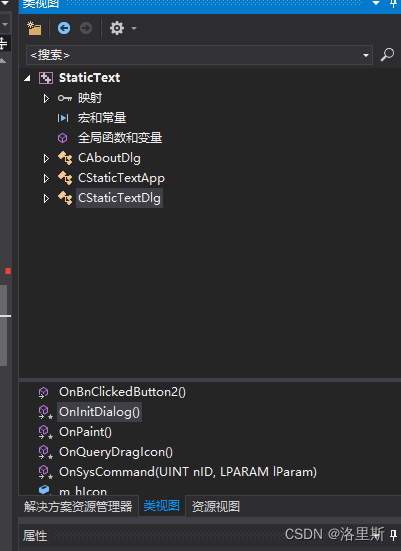
Task: Click the CStaticTextDlg class icon
Action: [65, 198]
